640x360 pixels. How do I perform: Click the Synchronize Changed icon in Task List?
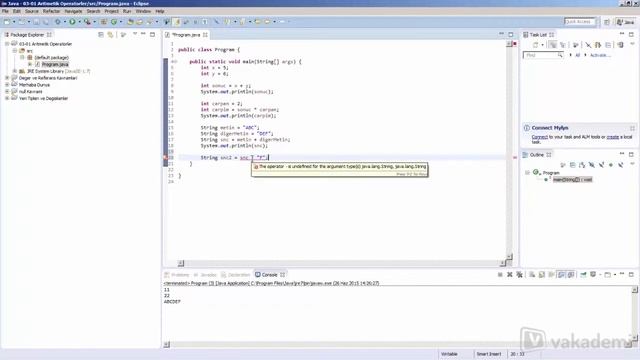pyautogui.click(x=620, y=45)
